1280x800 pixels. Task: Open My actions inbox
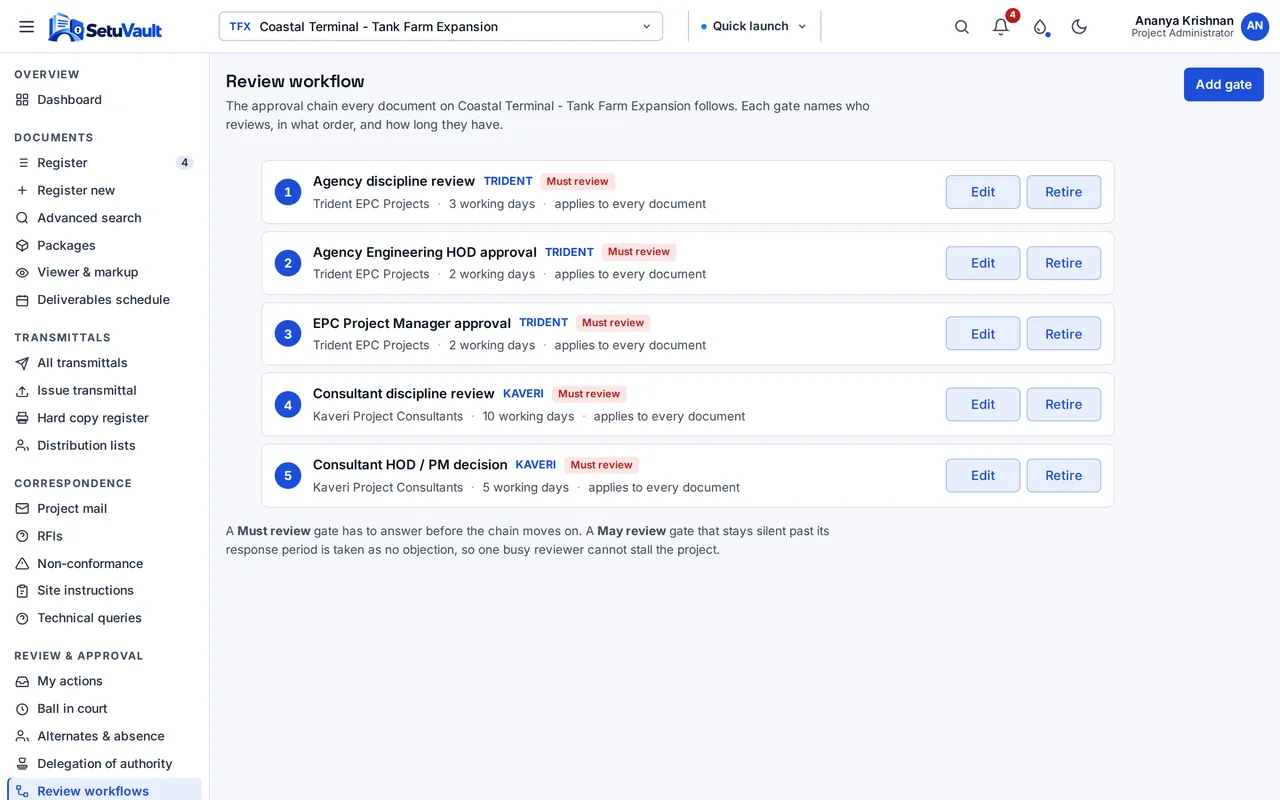coord(104,681)
